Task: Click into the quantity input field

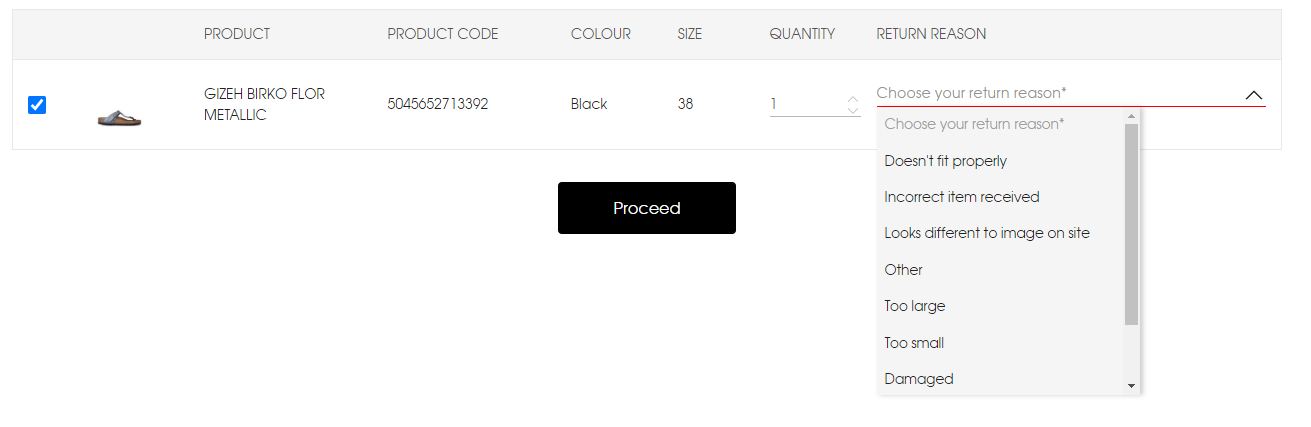Action: click(x=806, y=104)
